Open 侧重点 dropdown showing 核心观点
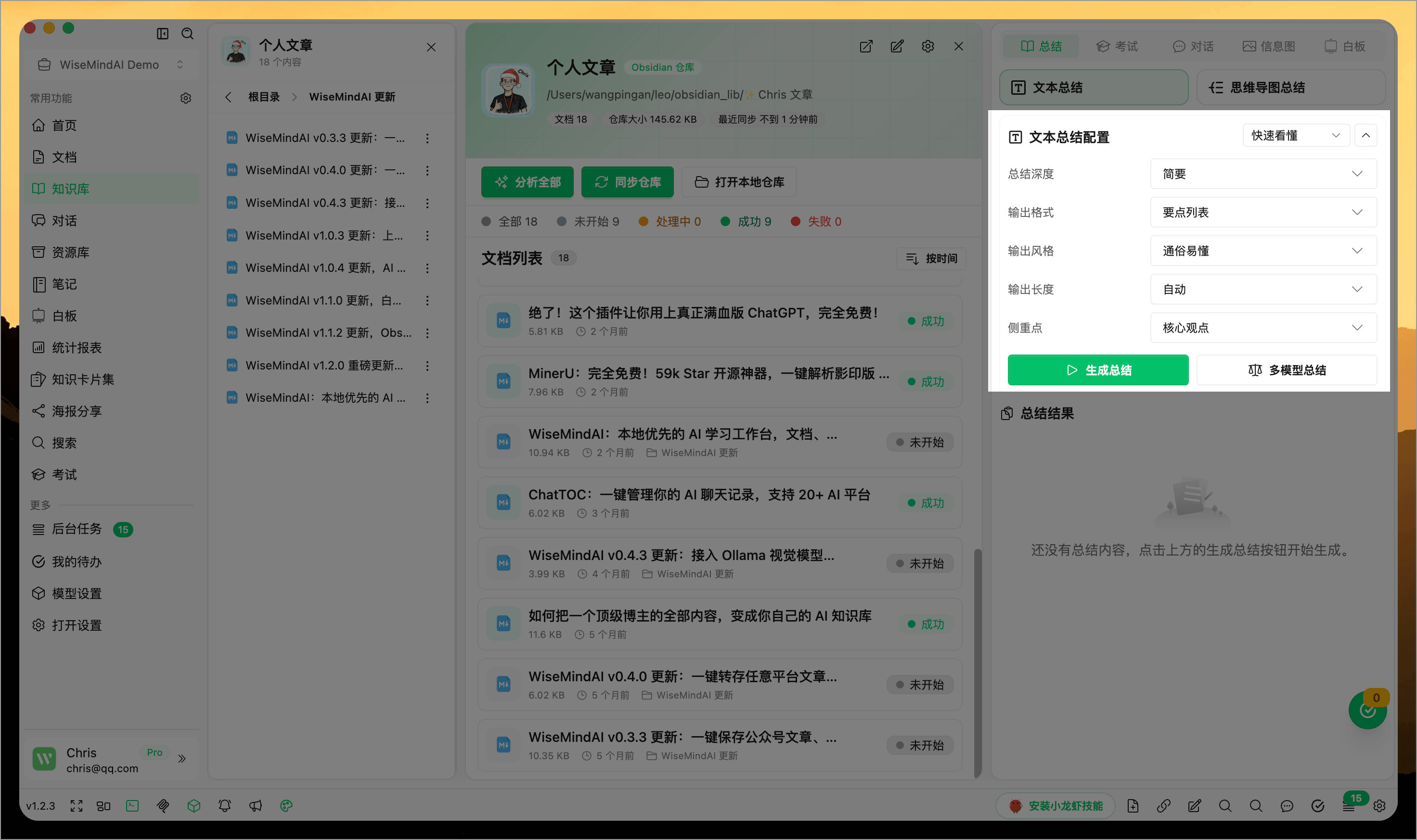This screenshot has width=1417, height=840. pyautogui.click(x=1263, y=328)
